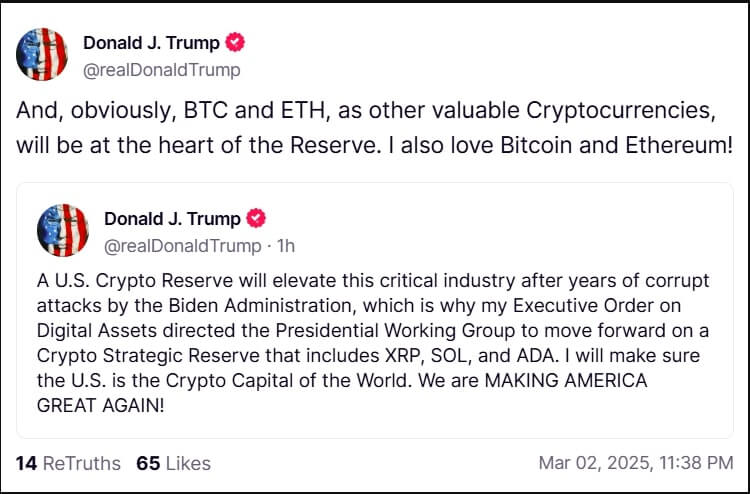Click Donald J. Trump name in quoted post
The width and height of the screenshot is (750, 494).
tap(172, 219)
